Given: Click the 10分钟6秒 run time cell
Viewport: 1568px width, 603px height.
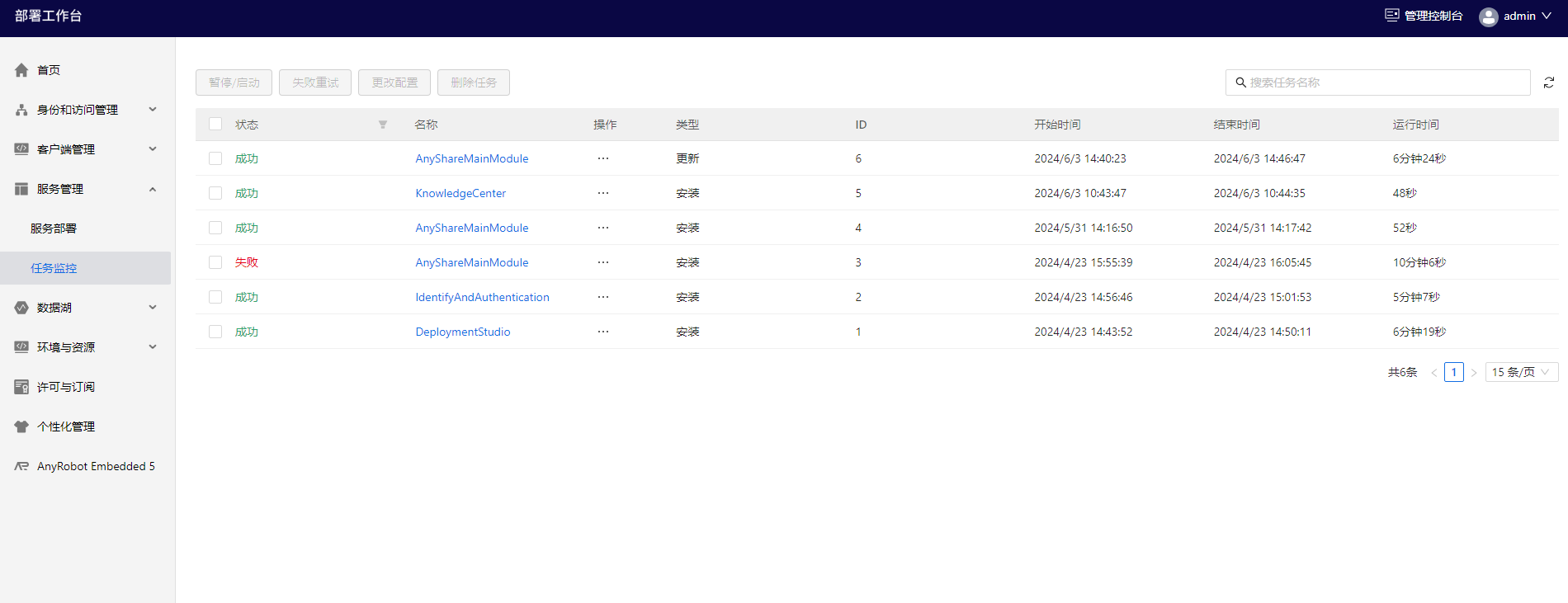Looking at the screenshot, I should (1419, 262).
